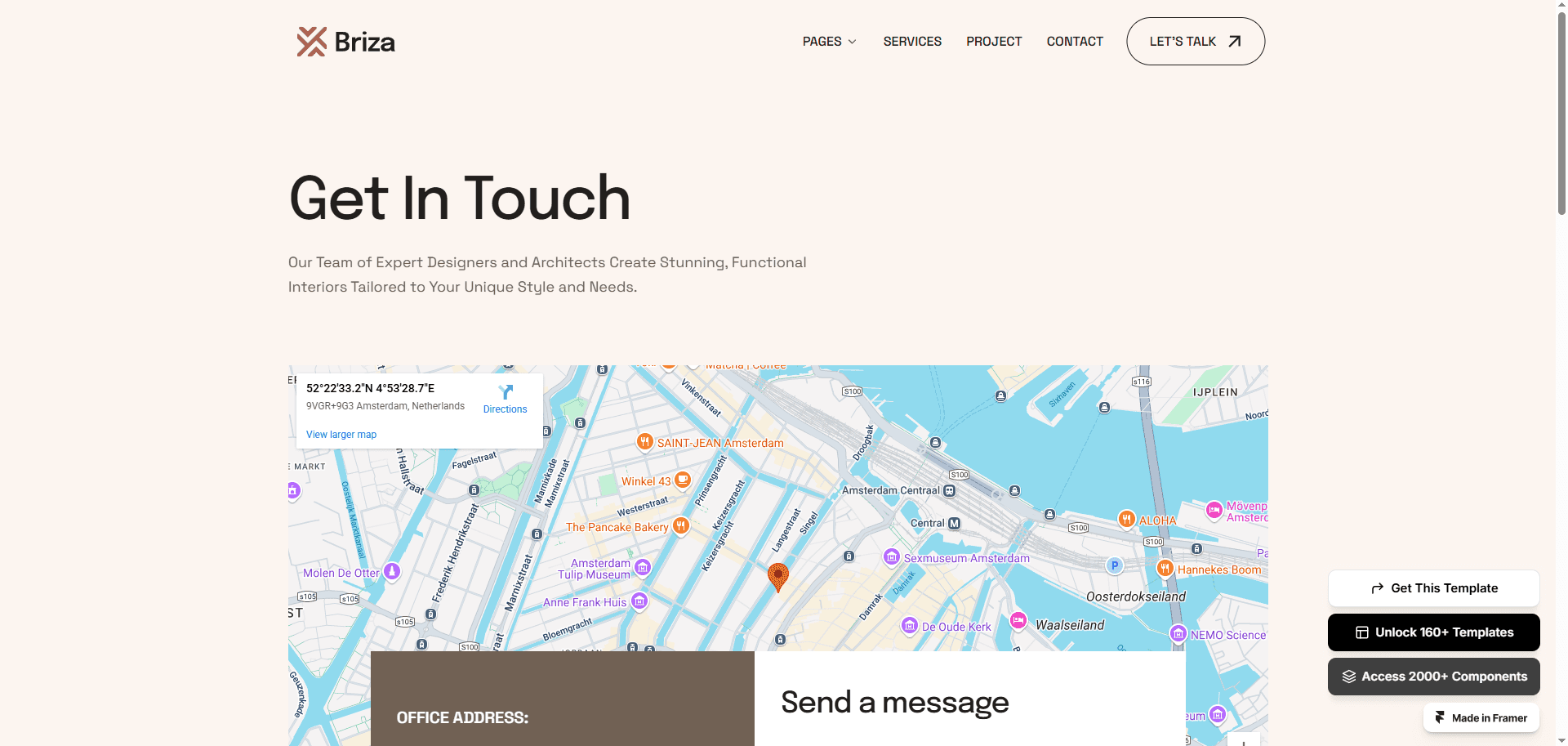Click the page vertical scrollbar thumb
1568x746 pixels.
point(1561,114)
